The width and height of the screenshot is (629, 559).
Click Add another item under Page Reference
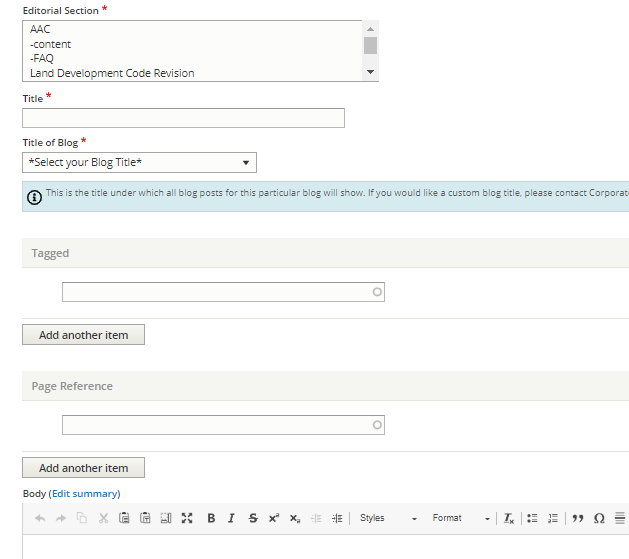pyautogui.click(x=83, y=468)
